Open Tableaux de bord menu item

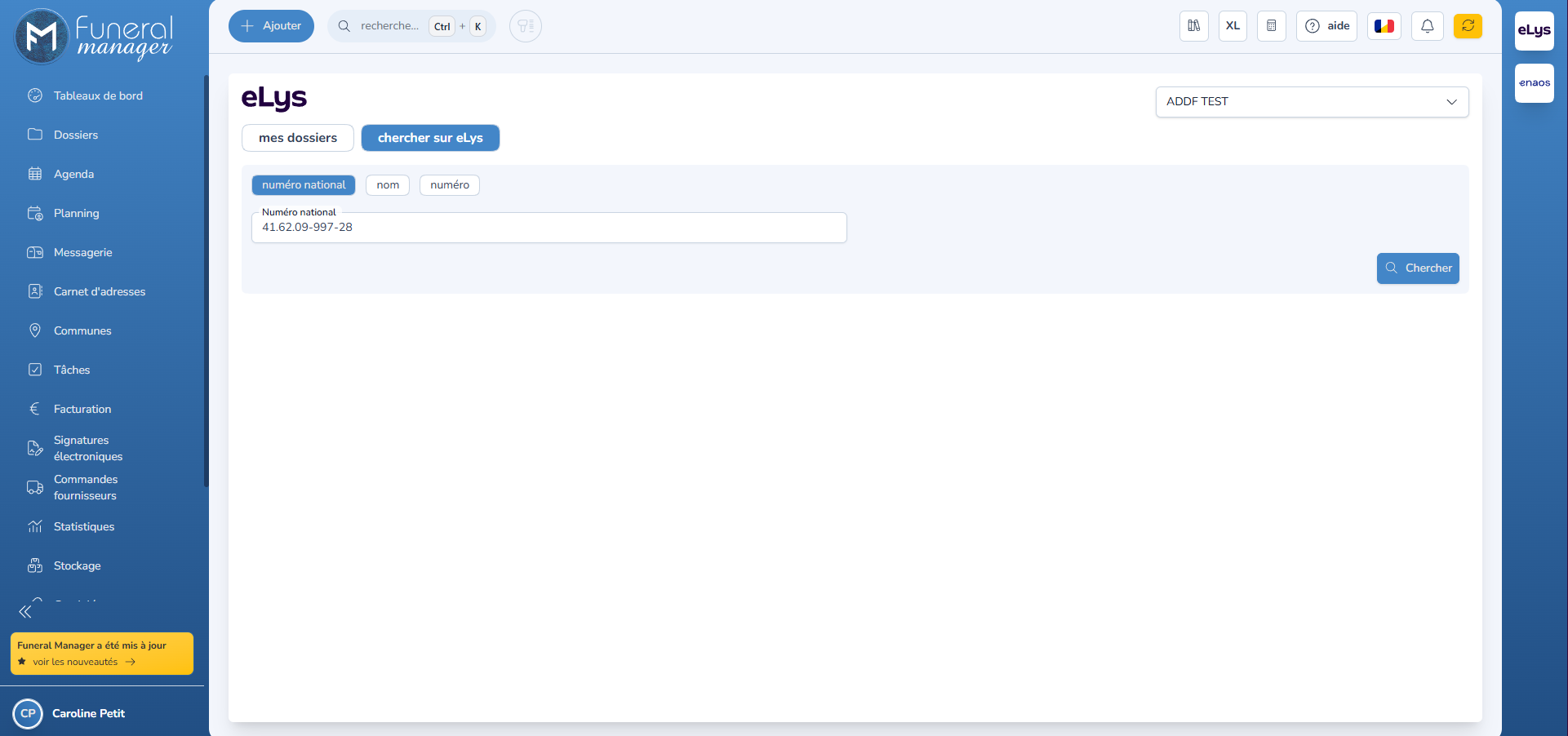98,95
